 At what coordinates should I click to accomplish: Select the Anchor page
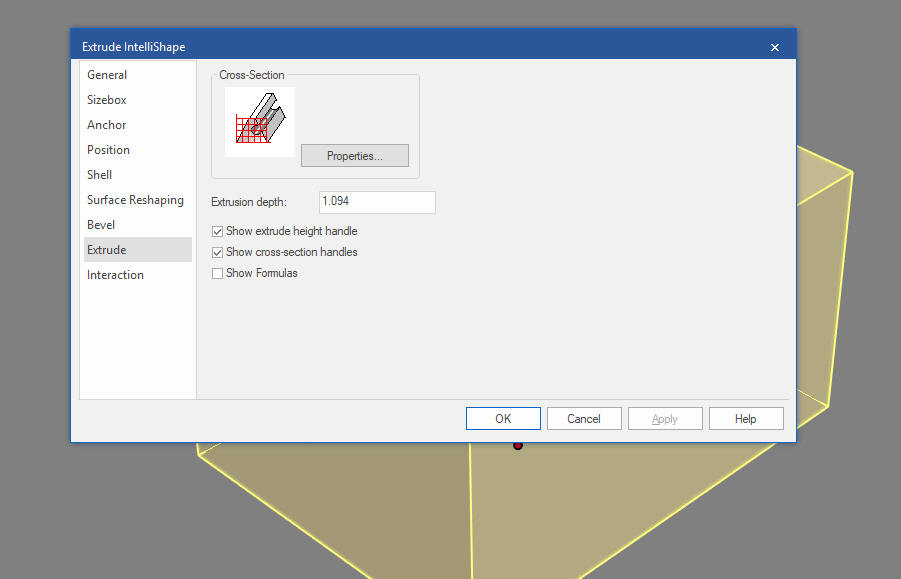[137, 125]
